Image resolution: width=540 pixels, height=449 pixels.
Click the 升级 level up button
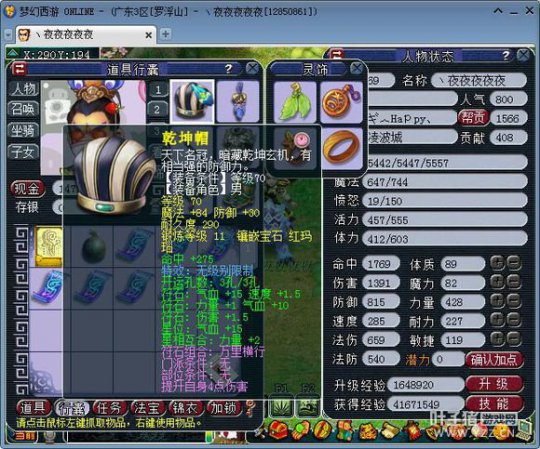(x=494, y=384)
